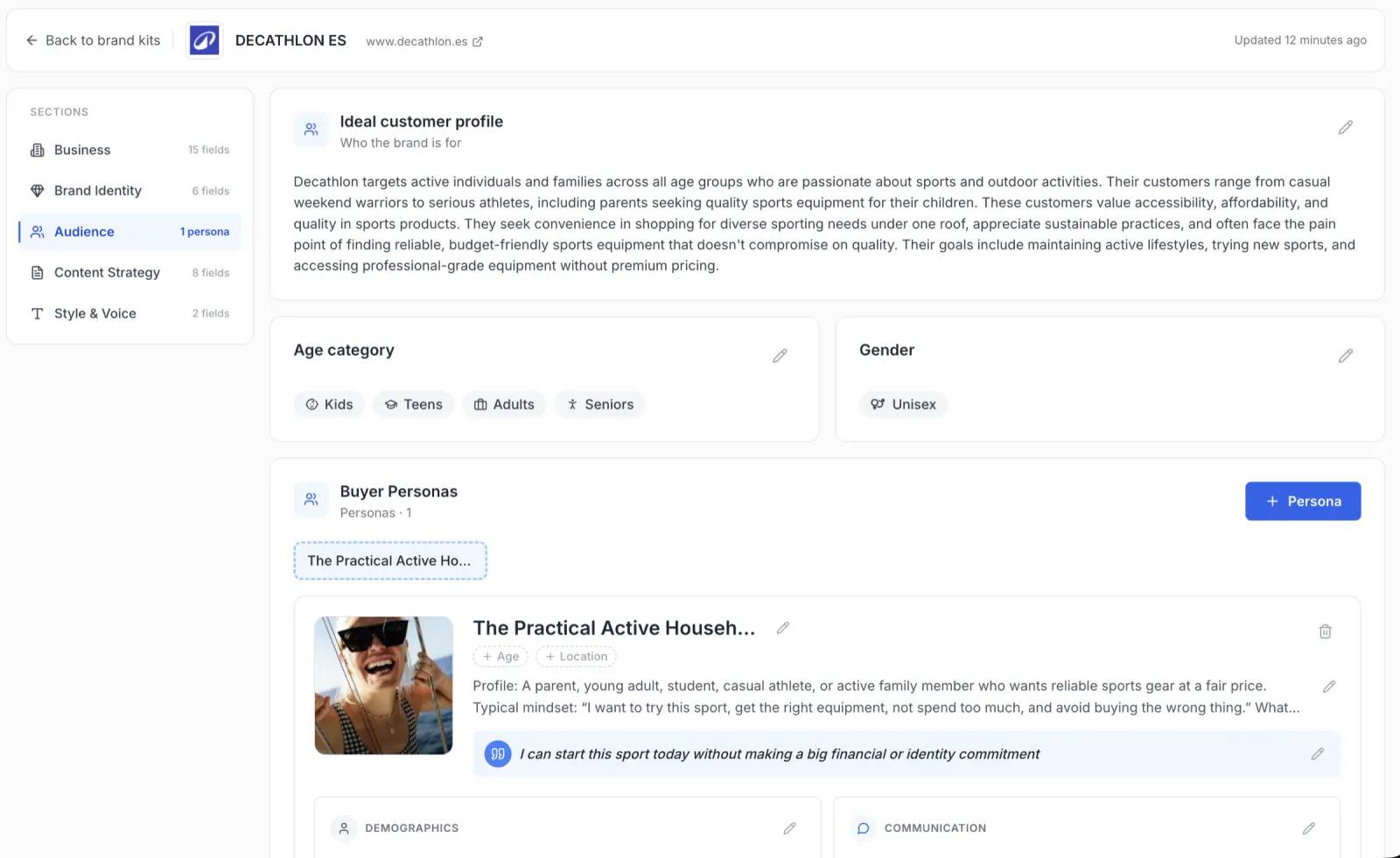Click the '15 fields' label
1400x858 pixels.
coord(209,150)
